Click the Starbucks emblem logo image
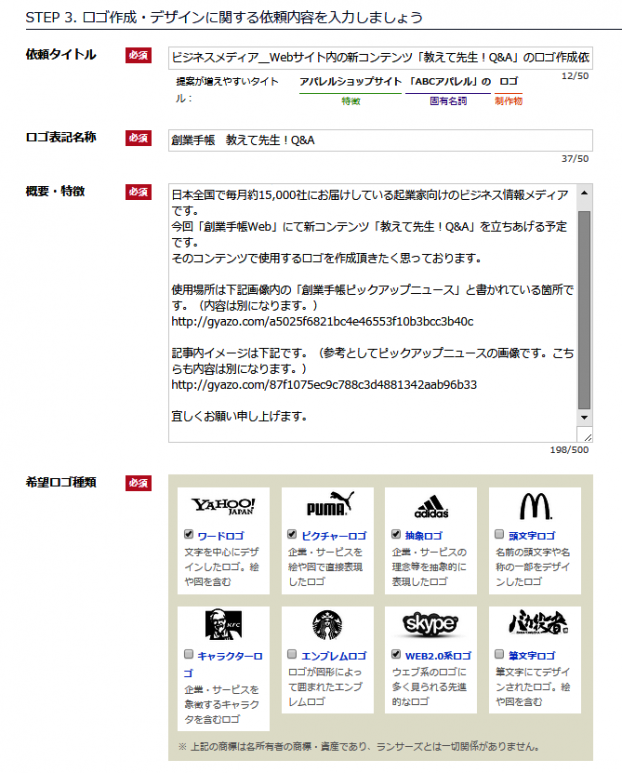 (x=327, y=625)
